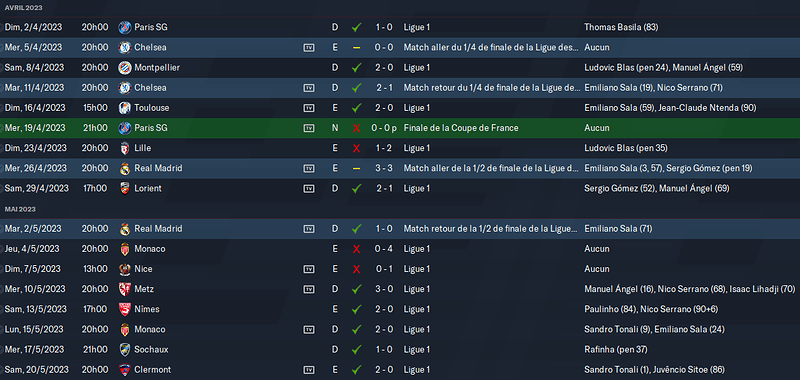The width and height of the screenshot is (800, 380).
Task: Click the Montpellier club badge icon
Action: pos(124,68)
